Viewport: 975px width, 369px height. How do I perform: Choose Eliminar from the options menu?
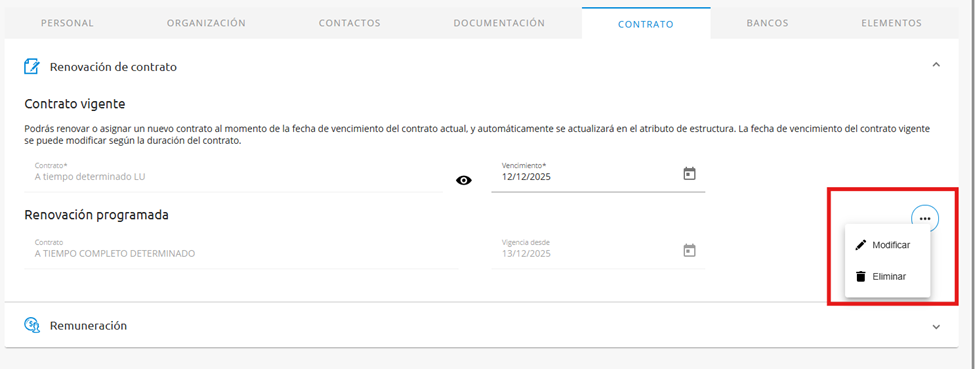887,276
